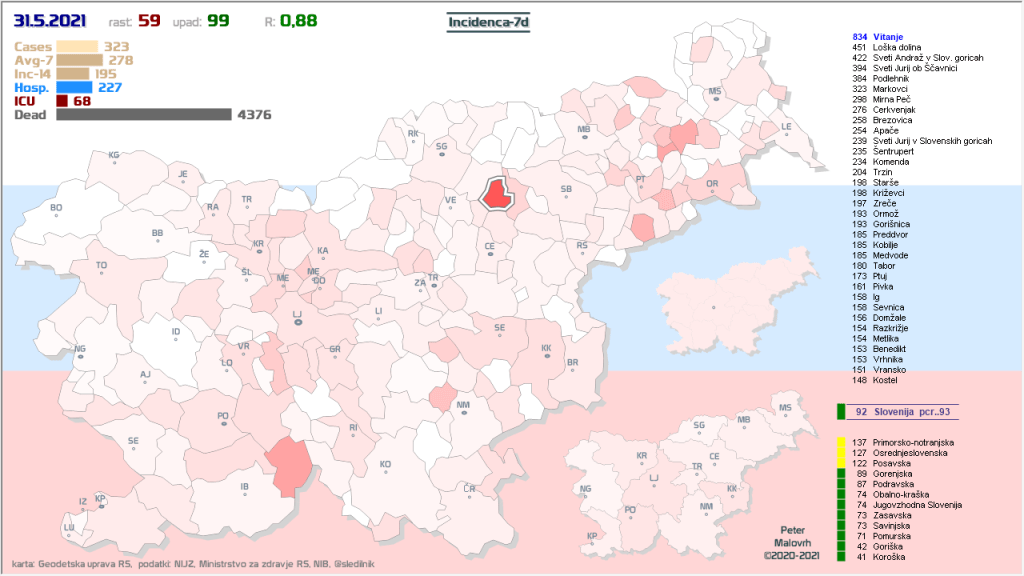Select the BR city marker
This screenshot has height=576, width=1024.
click(x=573, y=365)
